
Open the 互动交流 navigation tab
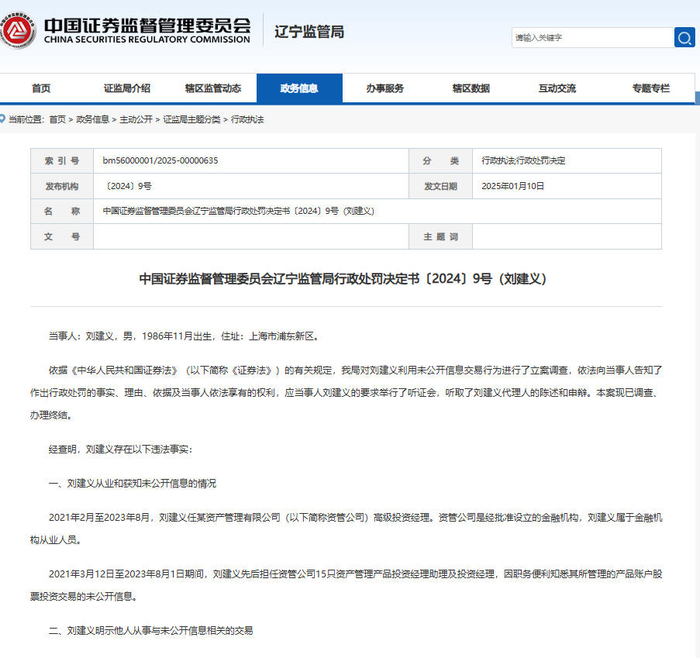[x=557, y=88]
